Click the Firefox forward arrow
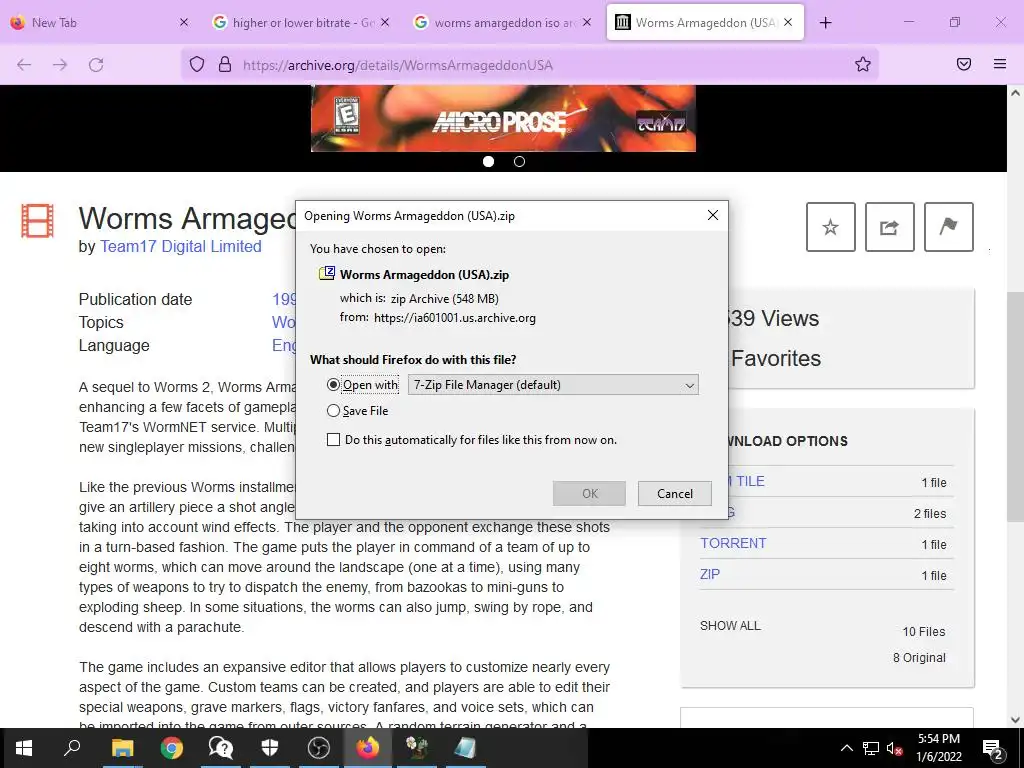Screen dimensions: 1024x768 (60, 65)
